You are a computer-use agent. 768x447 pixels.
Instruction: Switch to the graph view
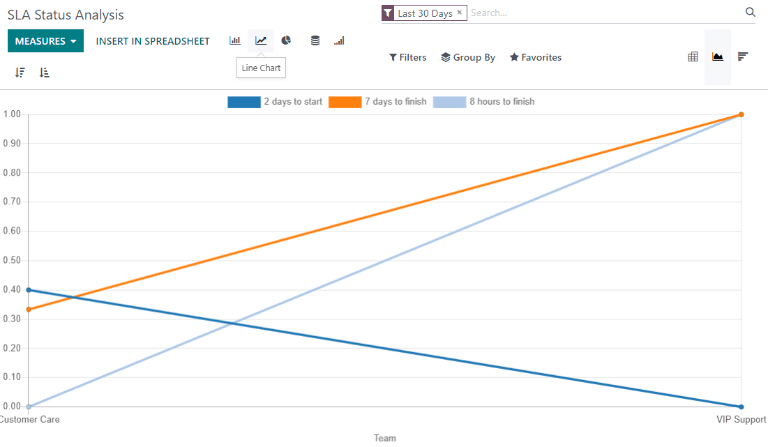717,57
